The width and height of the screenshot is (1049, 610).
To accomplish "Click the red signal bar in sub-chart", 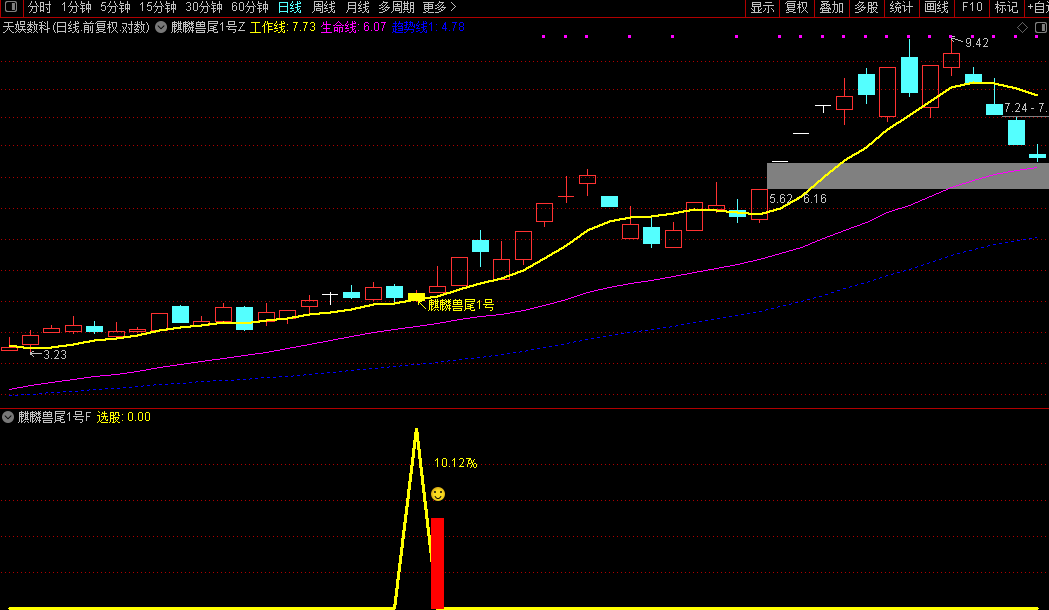I will (438, 563).
